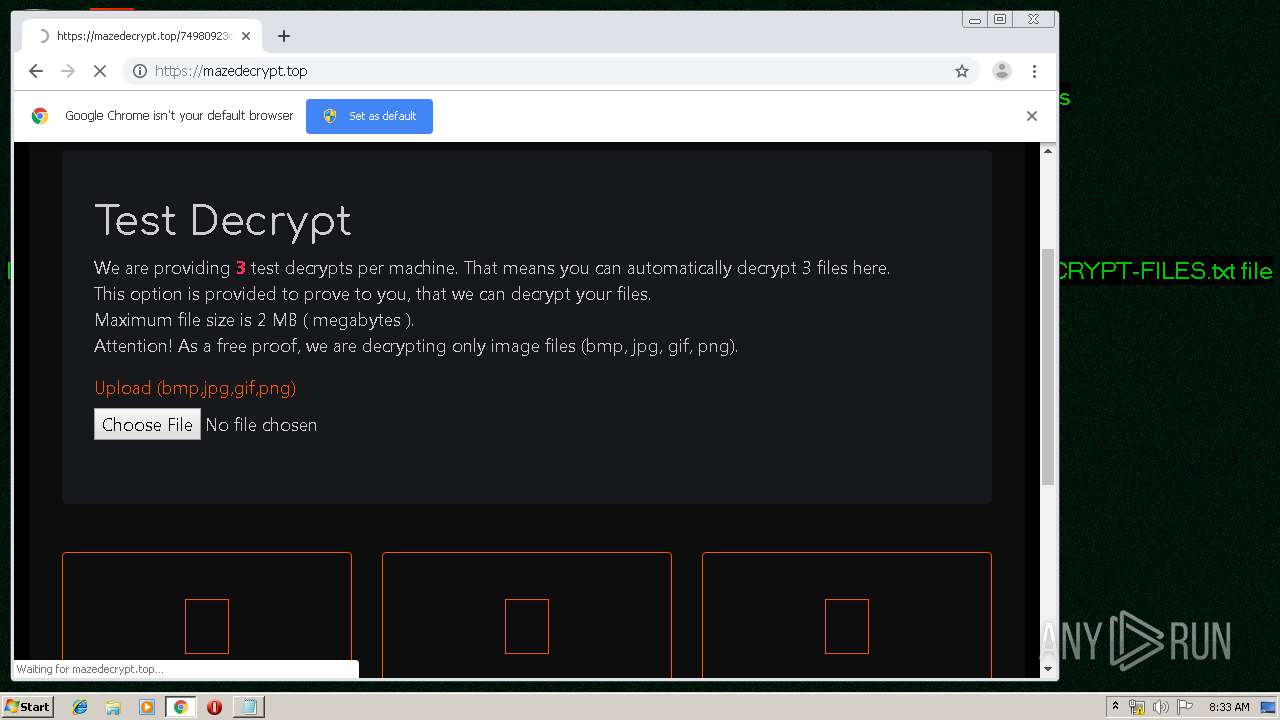Select the Chrome taskbar button

click(x=181, y=707)
